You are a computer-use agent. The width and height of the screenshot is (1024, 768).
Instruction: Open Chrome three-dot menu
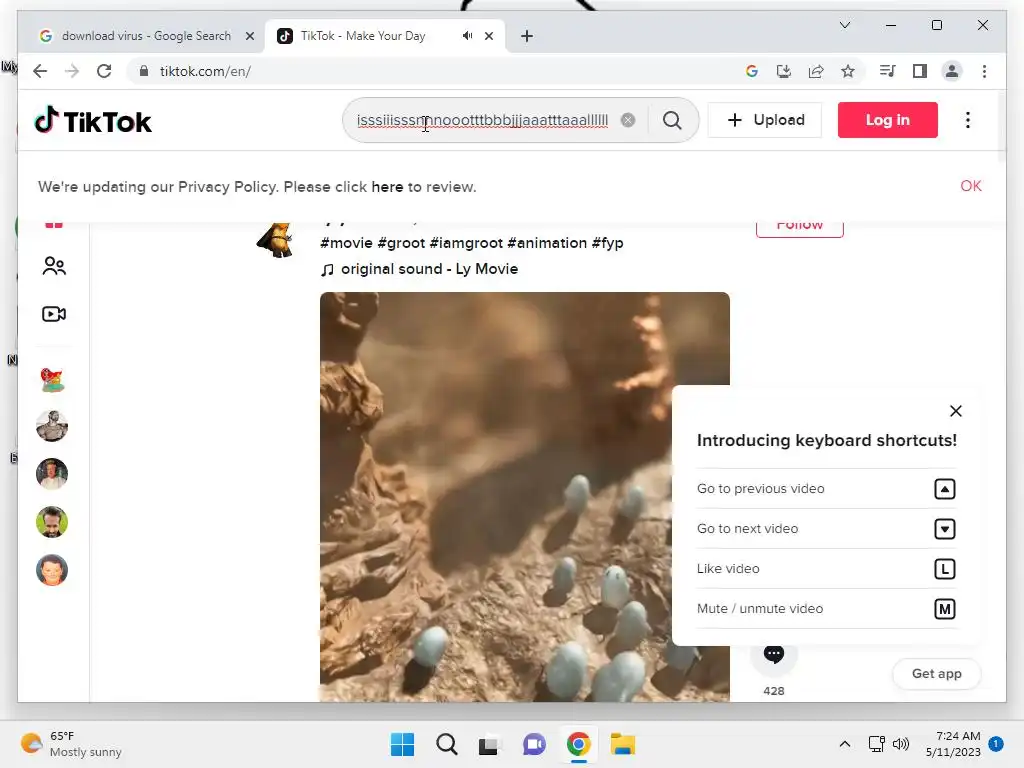click(x=984, y=71)
